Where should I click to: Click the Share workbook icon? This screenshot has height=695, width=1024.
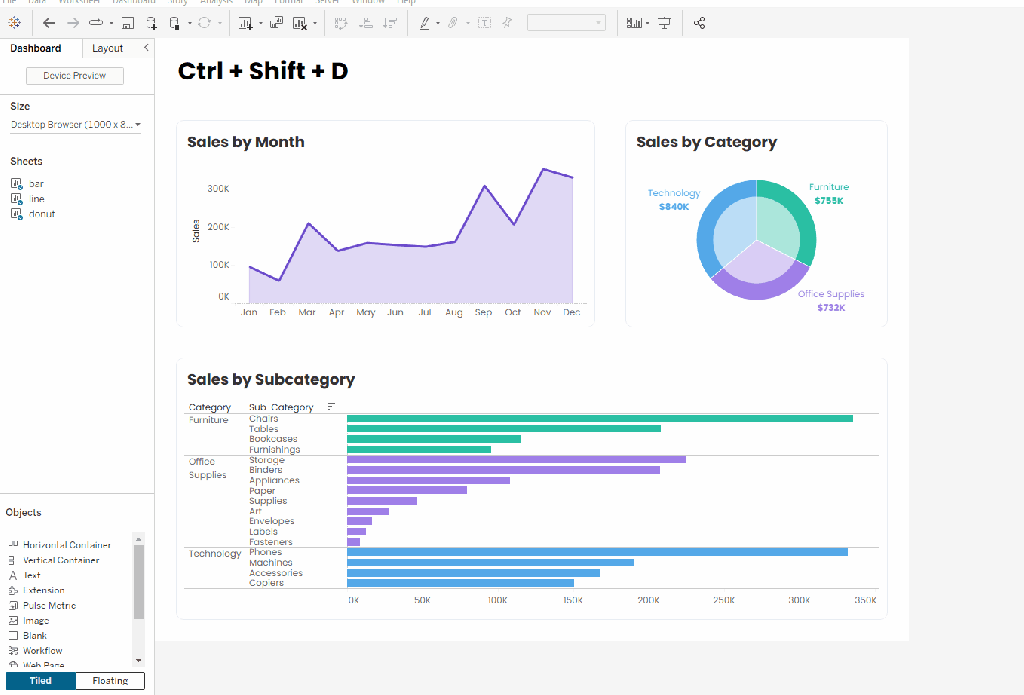point(699,24)
